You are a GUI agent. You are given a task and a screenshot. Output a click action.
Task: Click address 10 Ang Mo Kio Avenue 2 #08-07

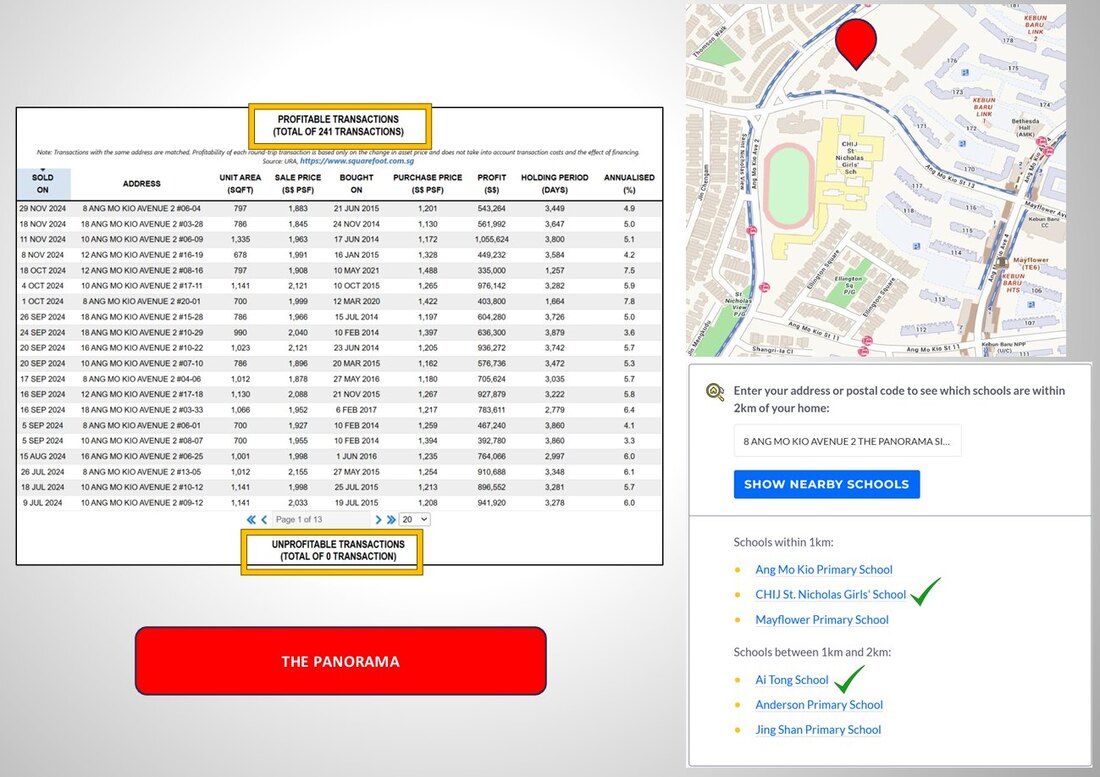[142, 441]
